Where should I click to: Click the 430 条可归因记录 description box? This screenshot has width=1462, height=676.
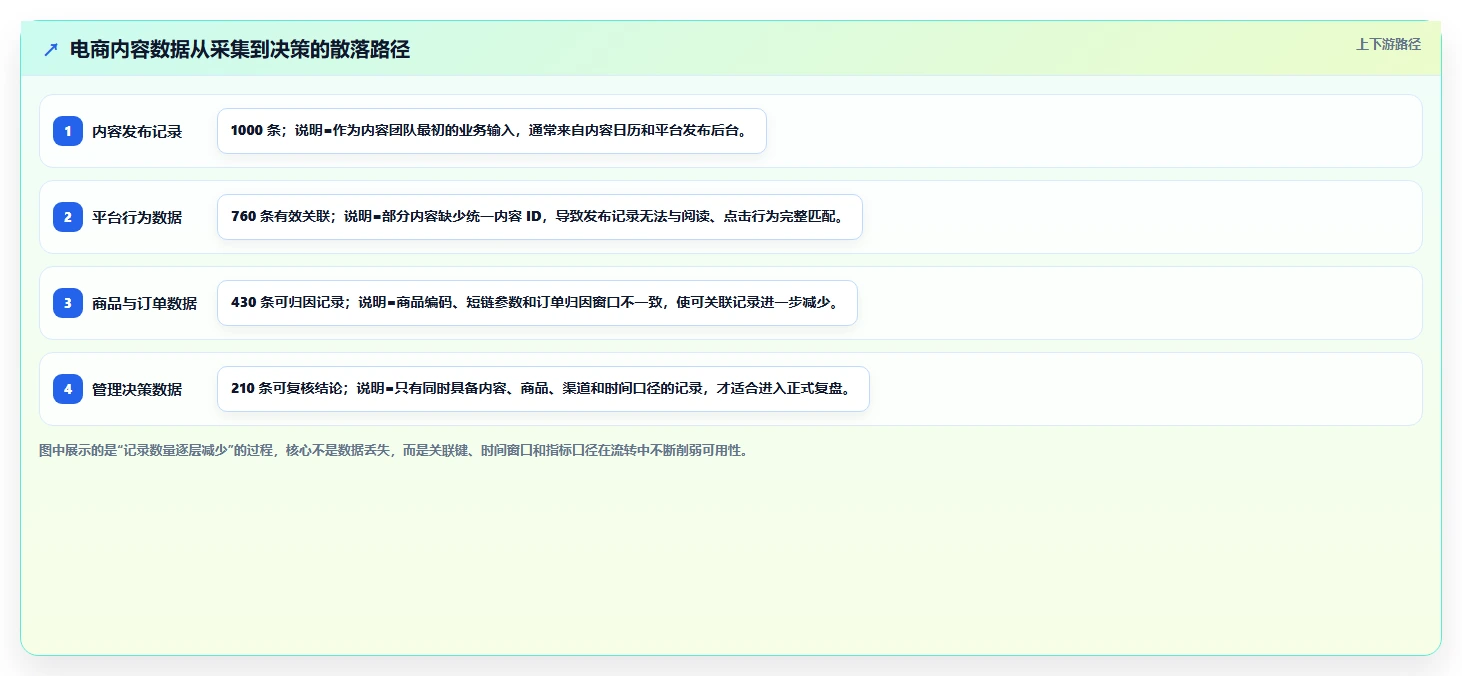tap(537, 303)
